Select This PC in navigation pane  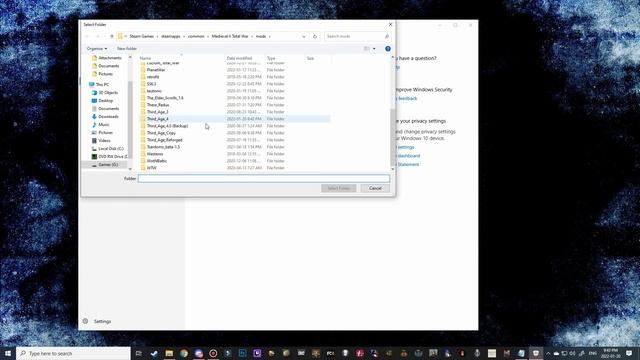click(x=102, y=84)
